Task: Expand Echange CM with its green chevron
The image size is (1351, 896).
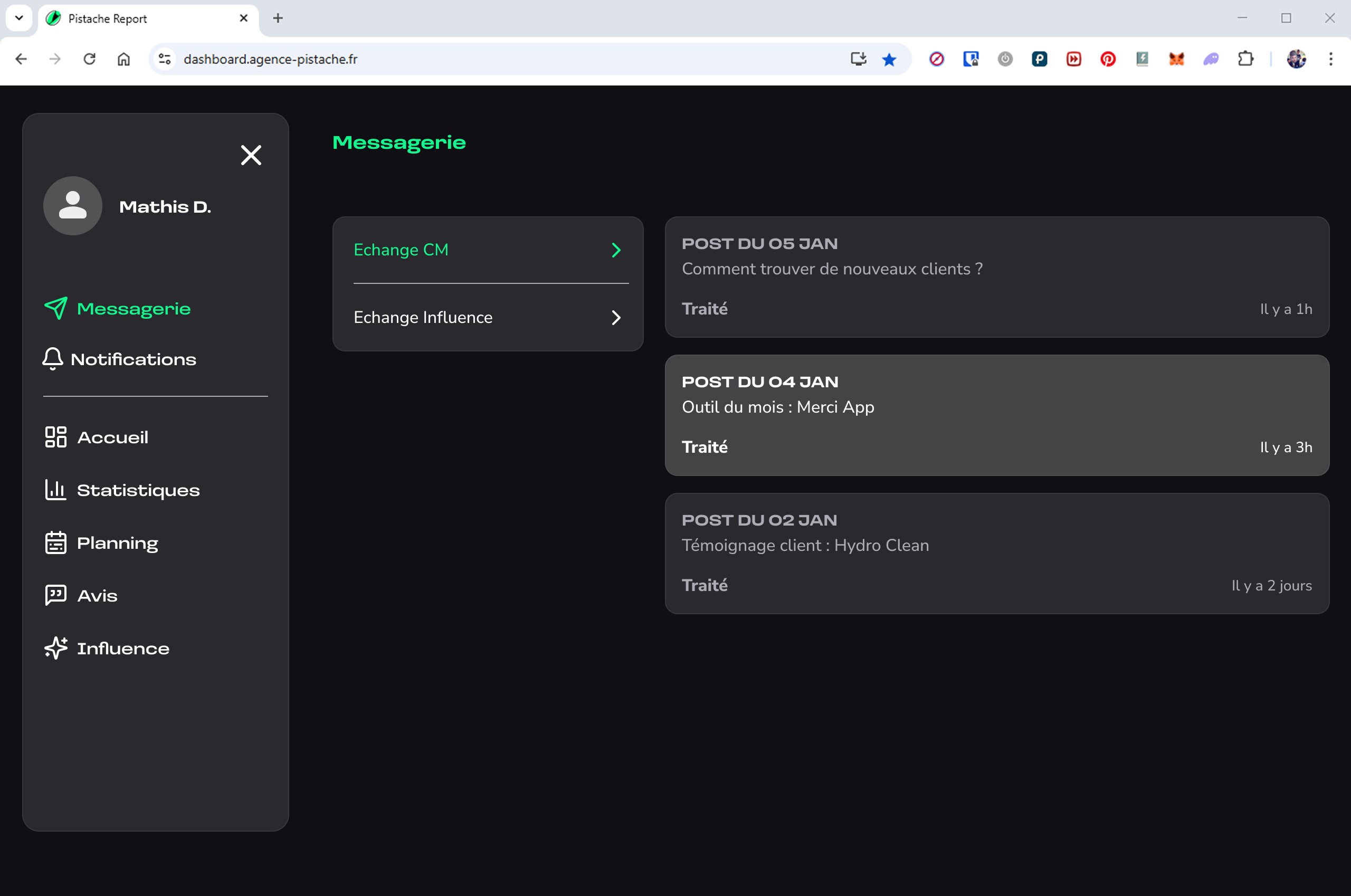Action: pos(615,250)
